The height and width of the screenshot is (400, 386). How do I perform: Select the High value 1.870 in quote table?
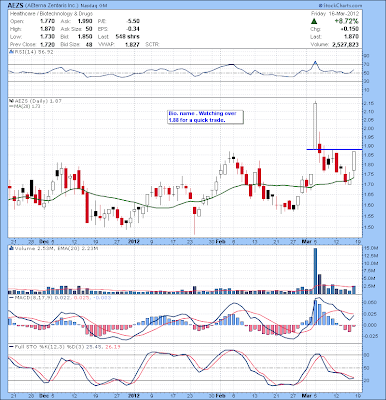48,29
